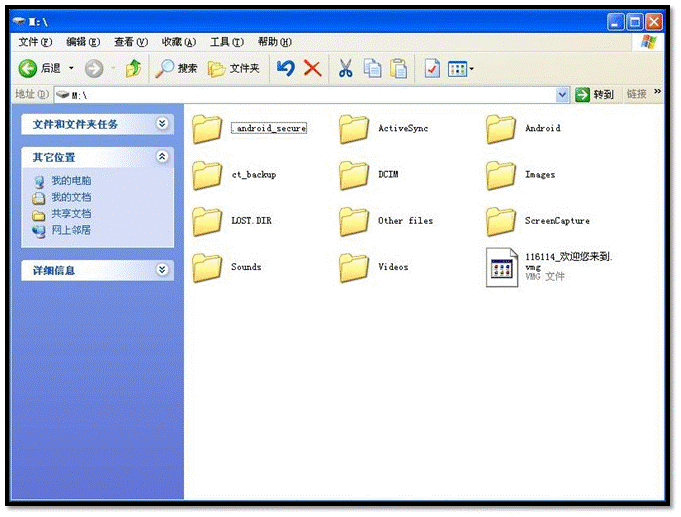Expand the address bar dropdown arrow
The width and height of the screenshot is (681, 517).
562,94
